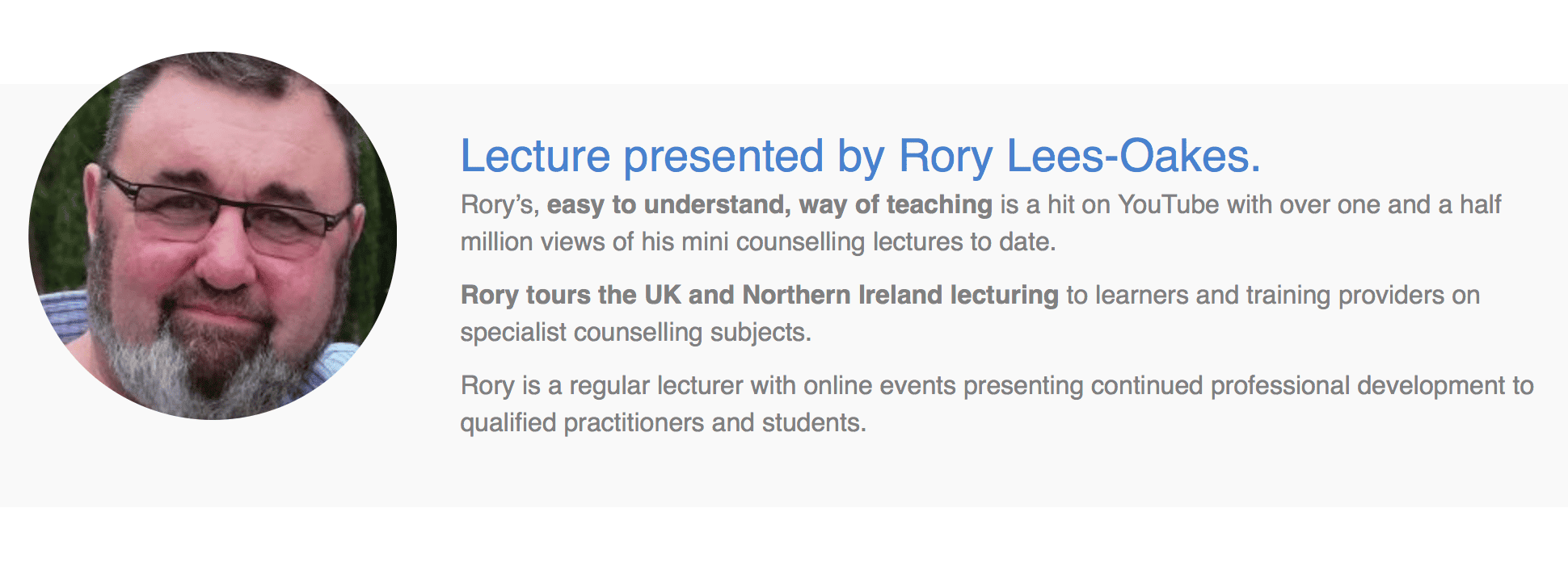Click the name 'Rory Lees-Oakes' in the heading

pyautogui.click(x=1080, y=156)
